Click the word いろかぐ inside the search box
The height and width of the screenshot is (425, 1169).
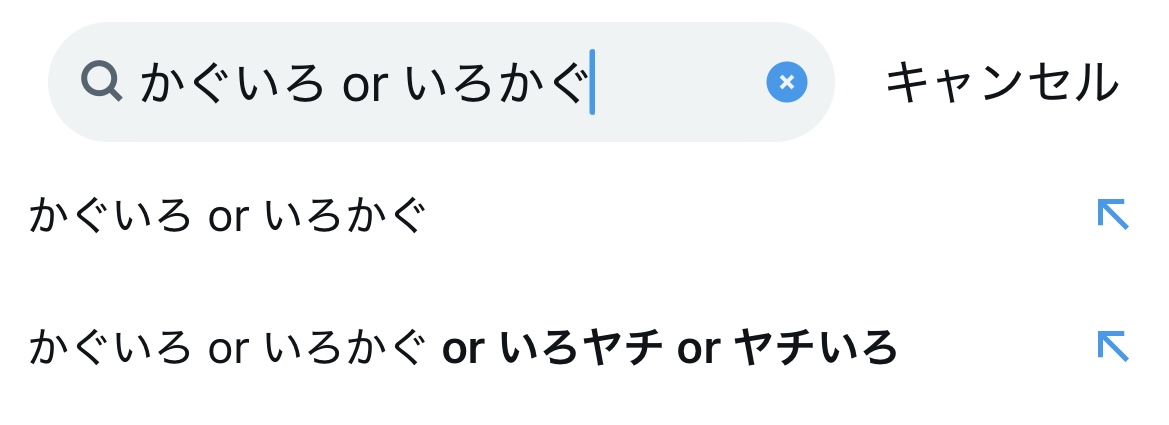[495, 82]
